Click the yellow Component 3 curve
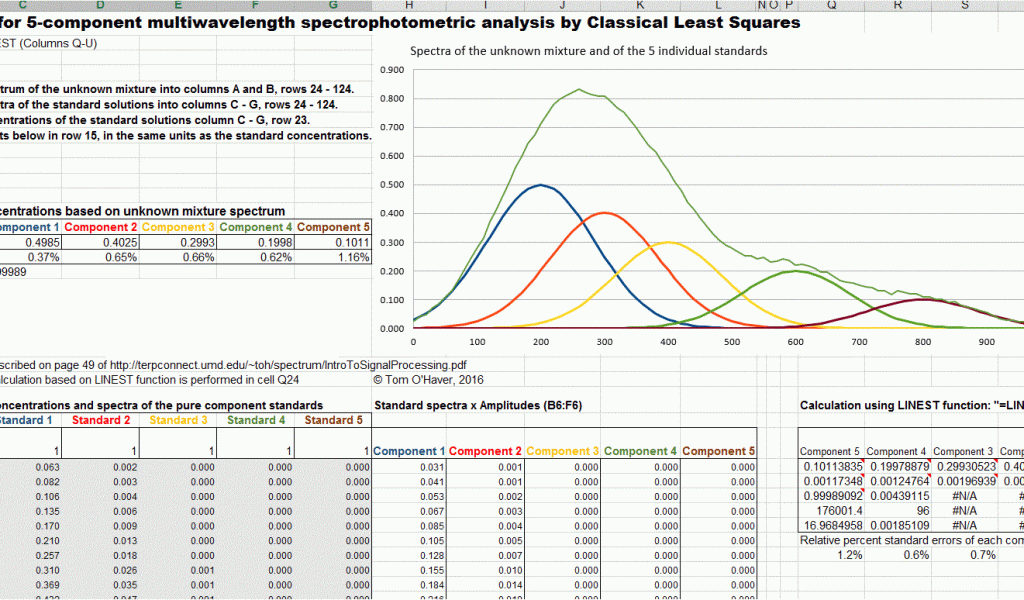 point(668,242)
